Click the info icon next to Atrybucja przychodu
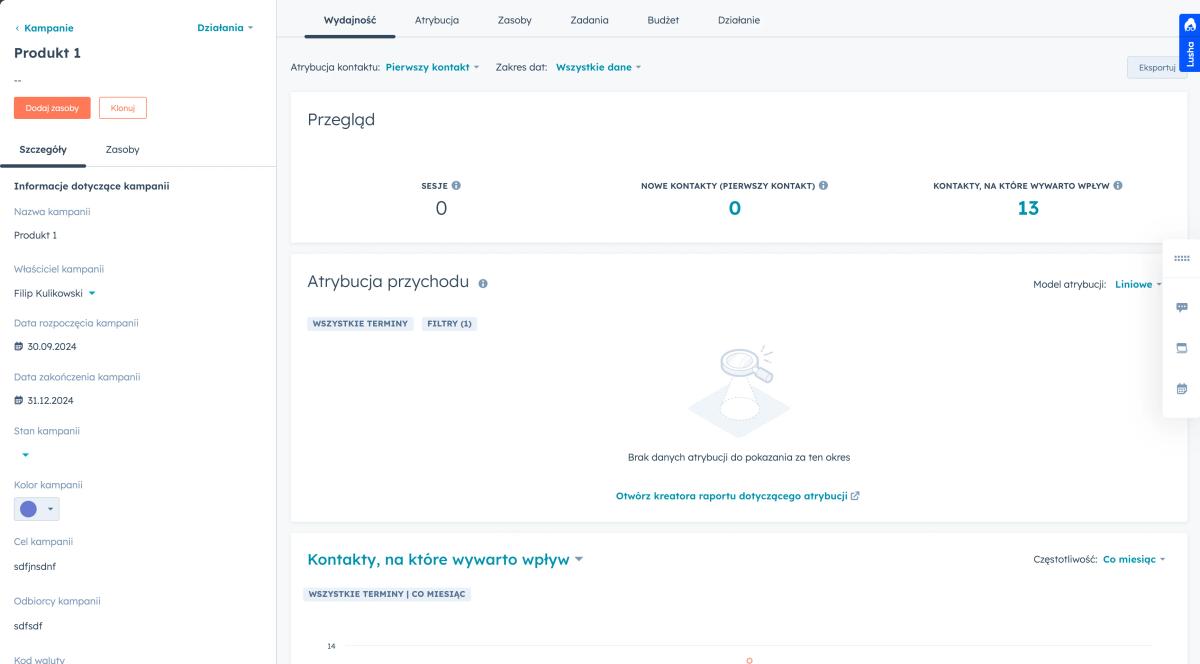This screenshot has width=1200, height=664. click(483, 284)
